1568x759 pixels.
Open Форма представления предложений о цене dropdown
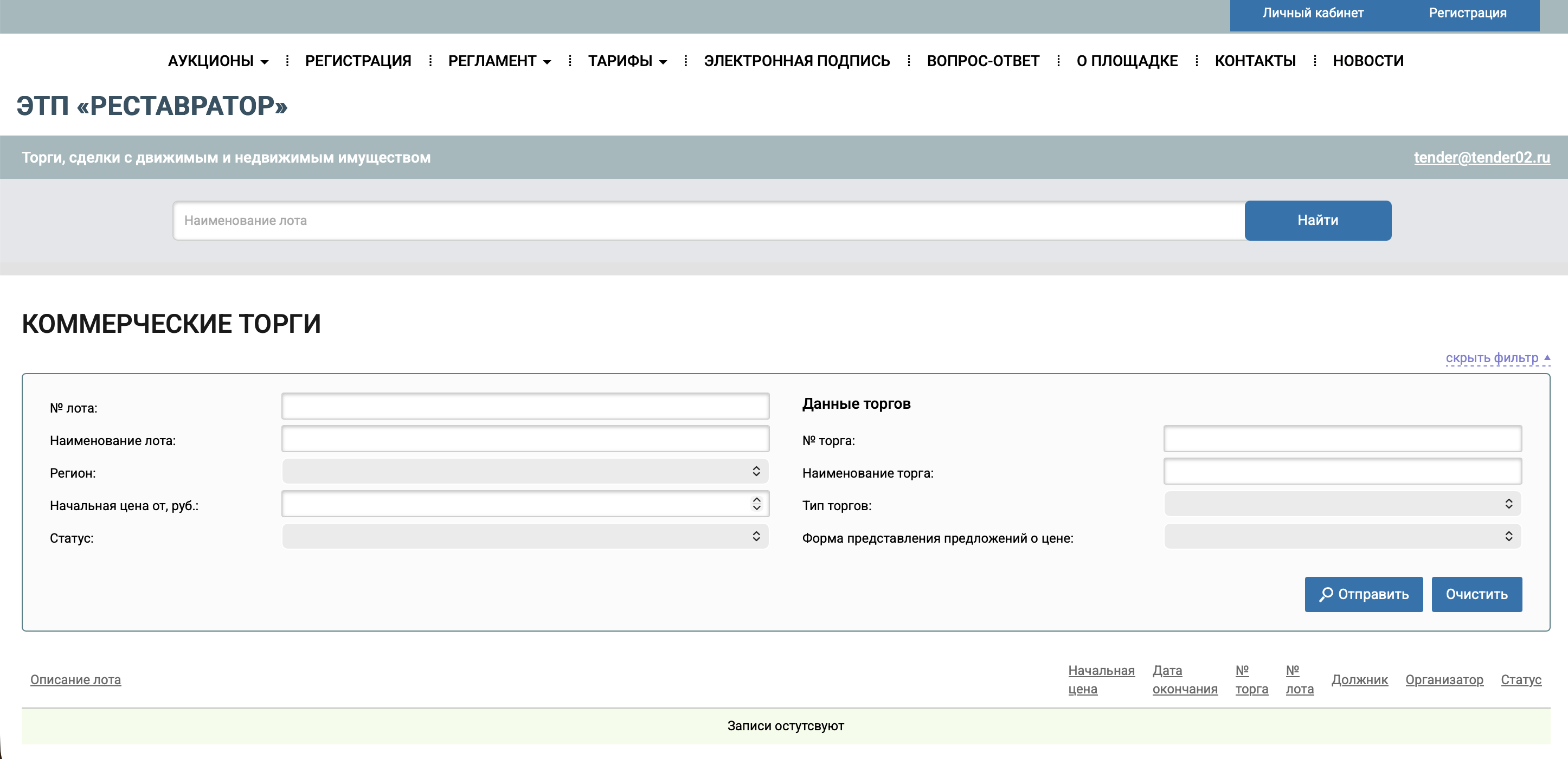[1342, 537]
